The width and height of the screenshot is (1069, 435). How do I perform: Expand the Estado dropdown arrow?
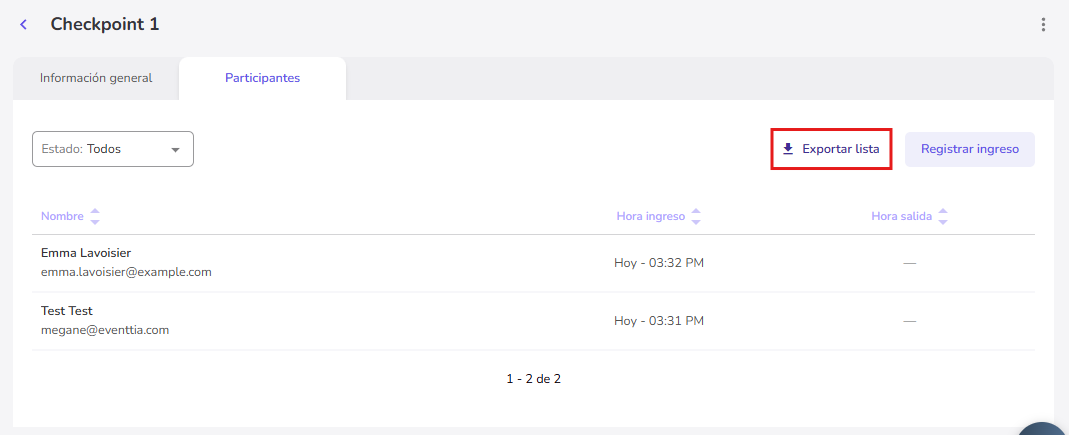(x=176, y=149)
